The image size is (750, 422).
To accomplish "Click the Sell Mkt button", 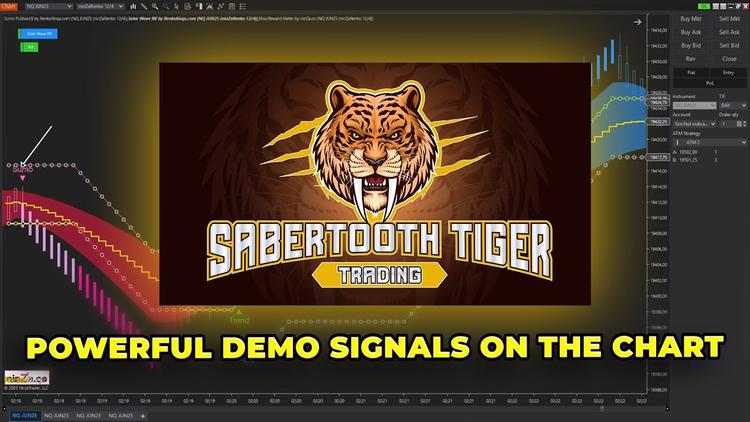I will 729,19.
